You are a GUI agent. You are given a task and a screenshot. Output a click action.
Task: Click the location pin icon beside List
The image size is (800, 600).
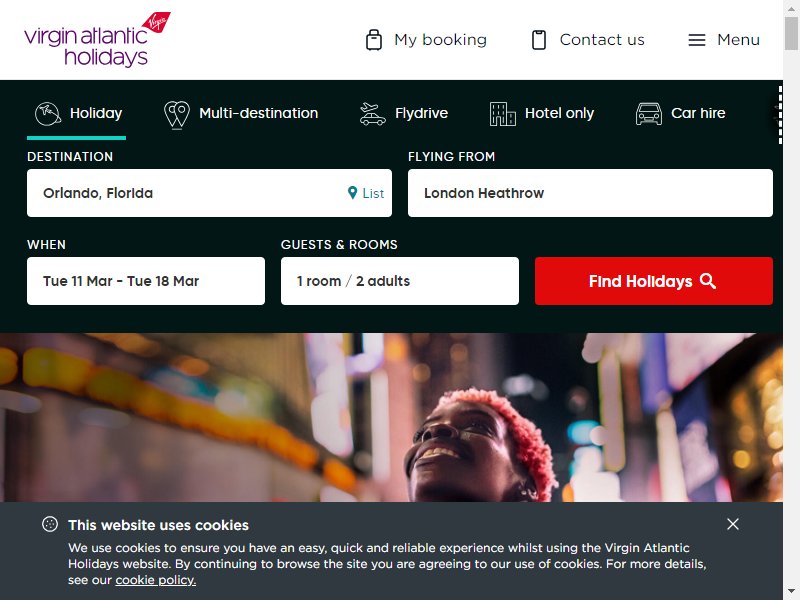point(352,193)
